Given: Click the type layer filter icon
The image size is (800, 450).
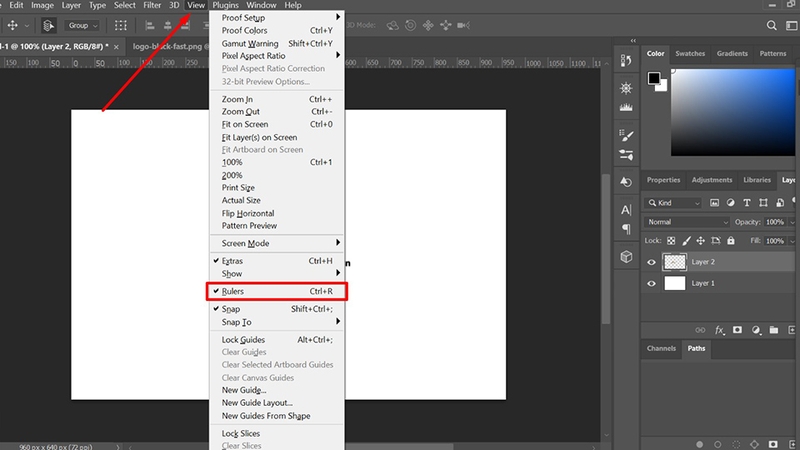Looking at the screenshot, I should point(747,203).
